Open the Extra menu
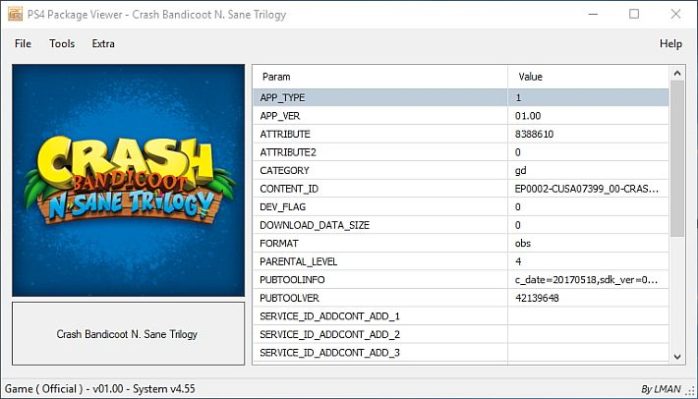Screen dimensions: 698x399 tap(103, 44)
